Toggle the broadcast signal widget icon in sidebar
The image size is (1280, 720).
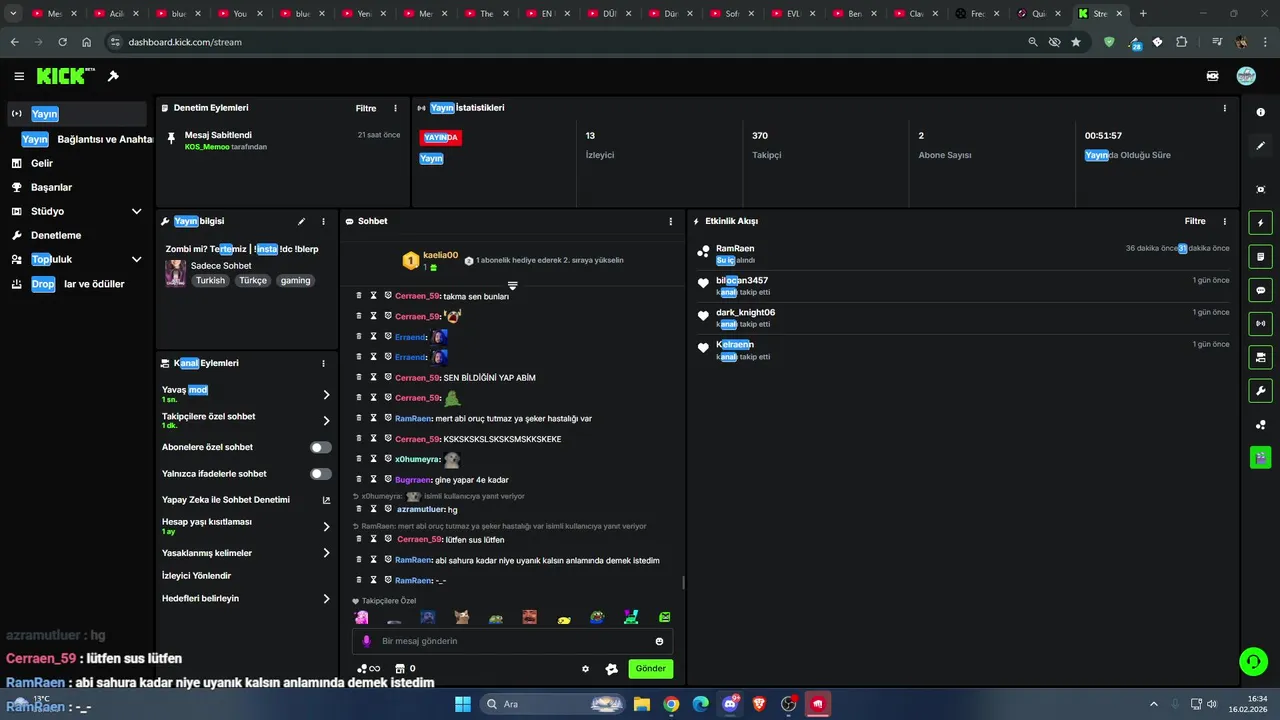click(1260, 323)
